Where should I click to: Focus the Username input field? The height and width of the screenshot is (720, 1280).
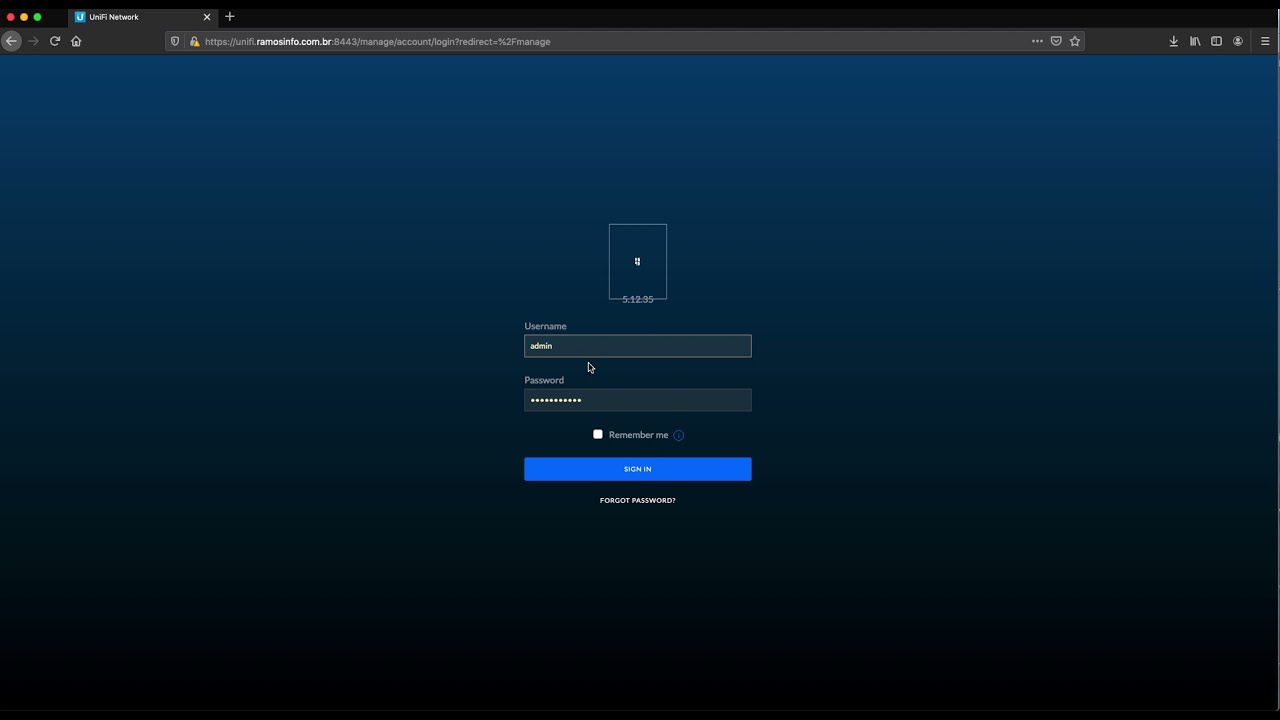pos(638,346)
